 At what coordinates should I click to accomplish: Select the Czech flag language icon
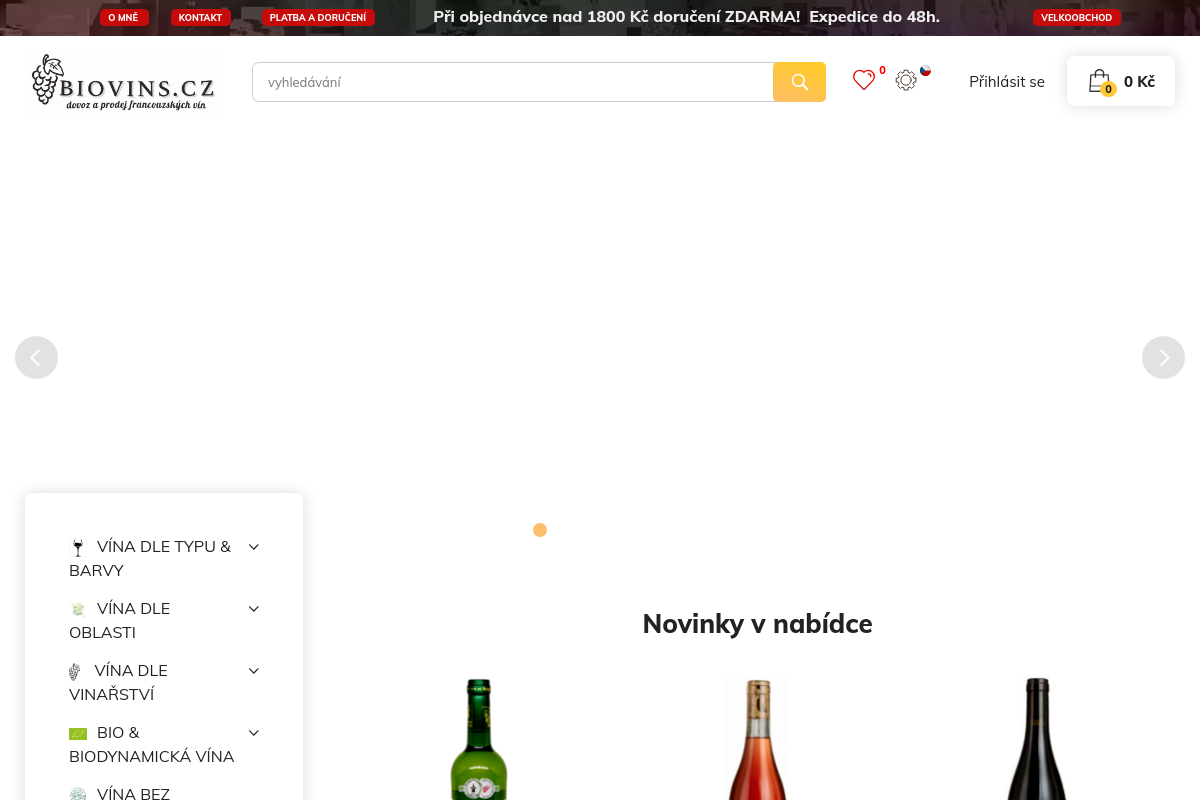click(x=925, y=71)
